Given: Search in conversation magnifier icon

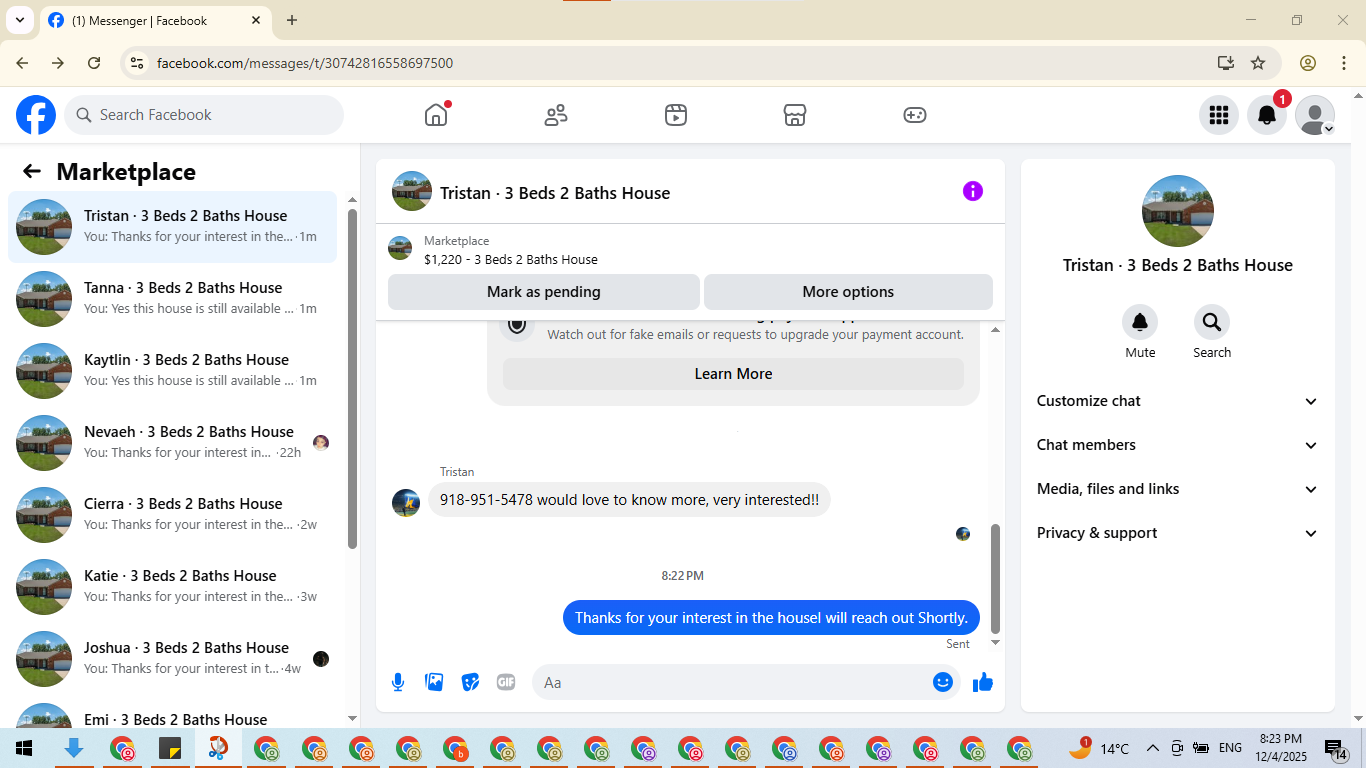Looking at the screenshot, I should click(x=1211, y=322).
